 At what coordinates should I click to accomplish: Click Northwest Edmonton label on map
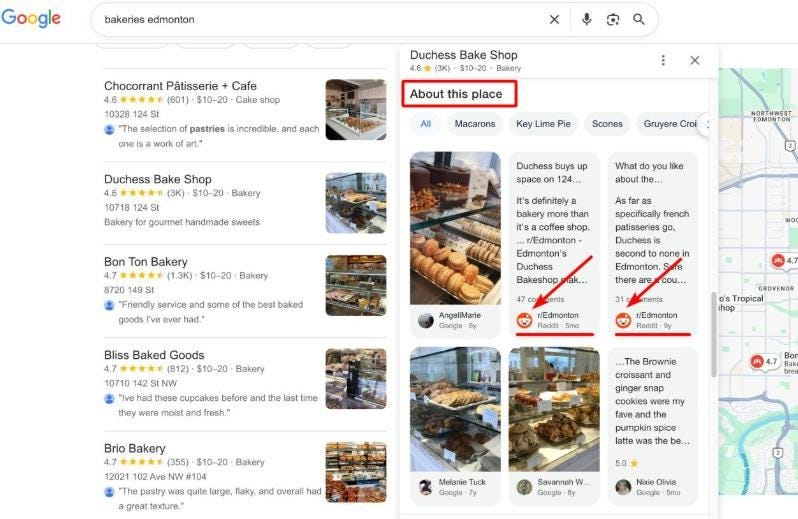tap(771, 116)
